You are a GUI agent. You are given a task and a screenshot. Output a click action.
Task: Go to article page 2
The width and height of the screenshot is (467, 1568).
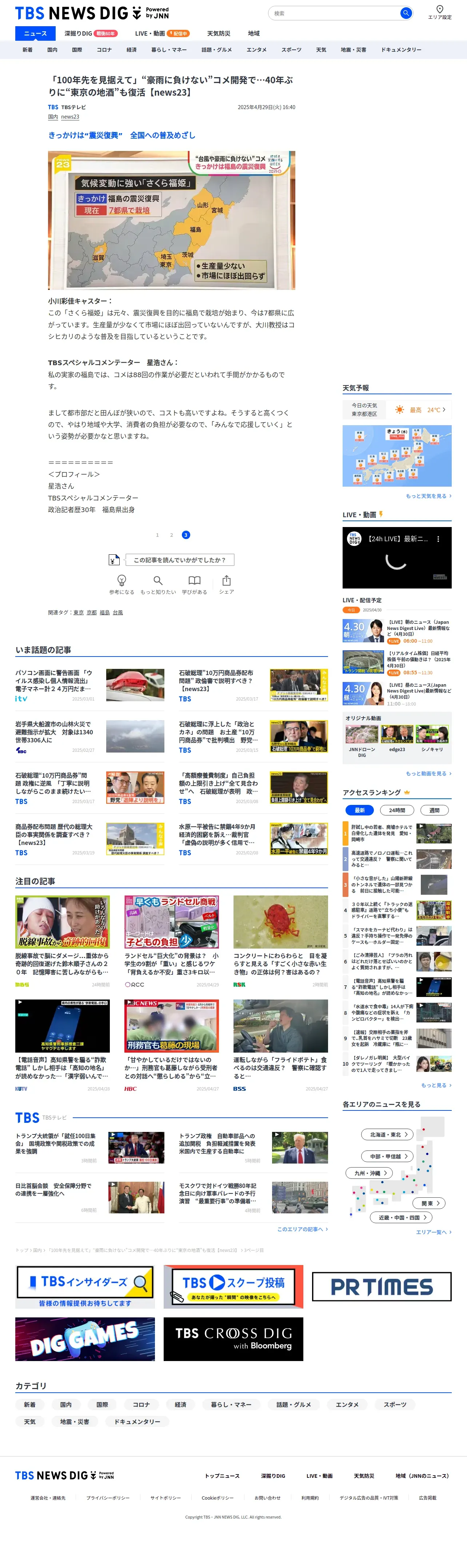(x=172, y=535)
